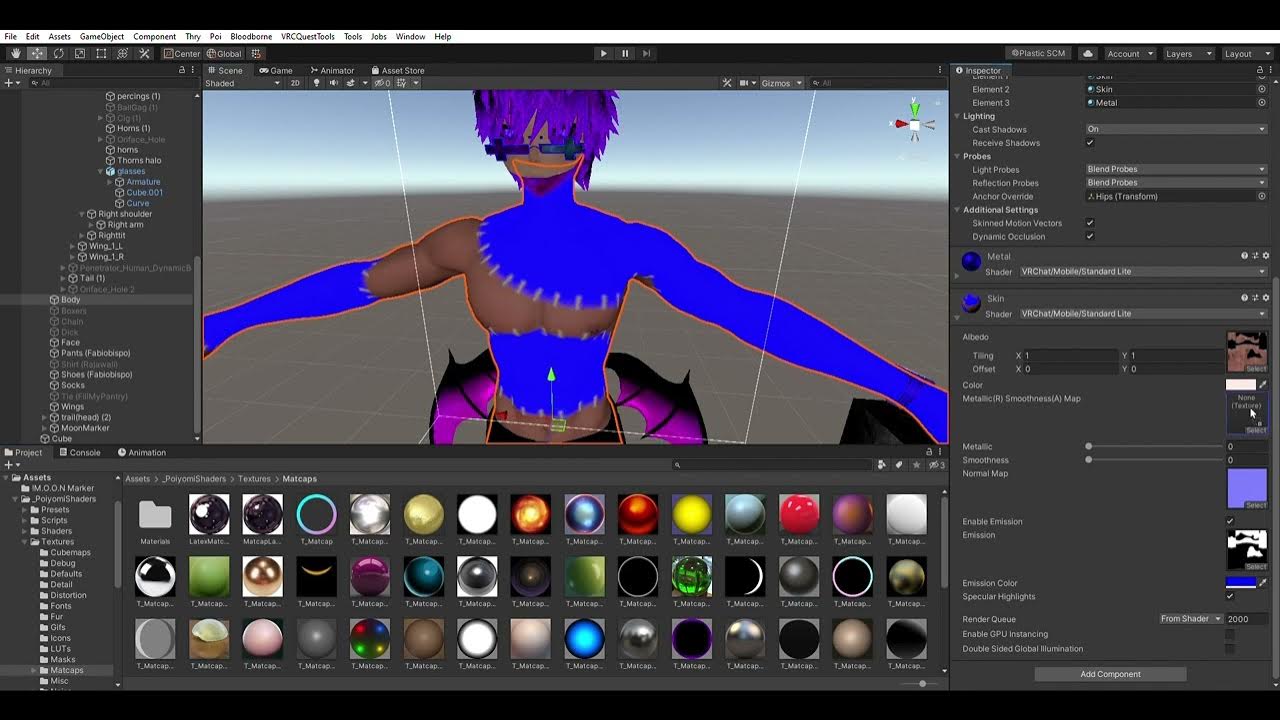The width and height of the screenshot is (1280, 720).
Task: Open Gizmos dropdown
Action: [x=782, y=83]
